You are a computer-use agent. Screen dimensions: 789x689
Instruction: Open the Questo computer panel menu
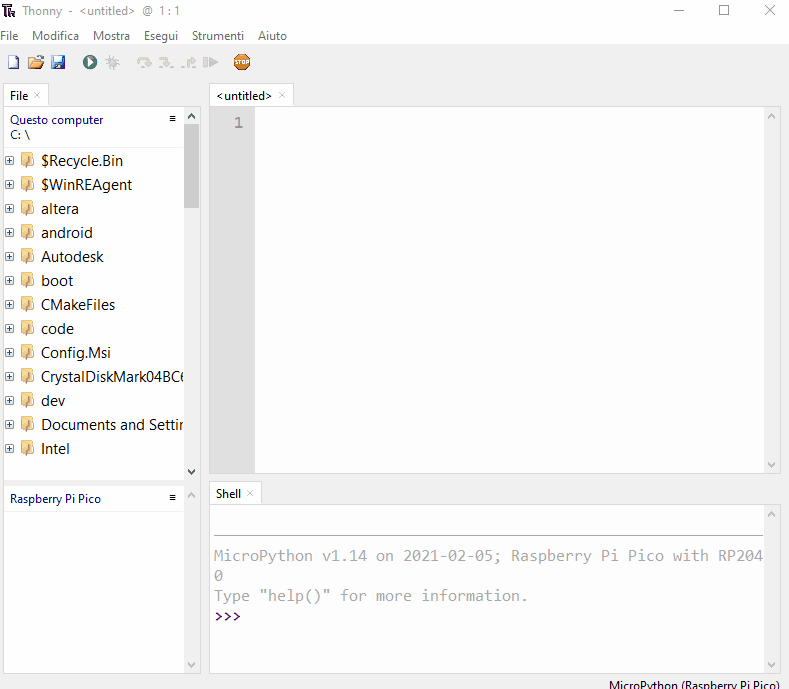[172, 119]
